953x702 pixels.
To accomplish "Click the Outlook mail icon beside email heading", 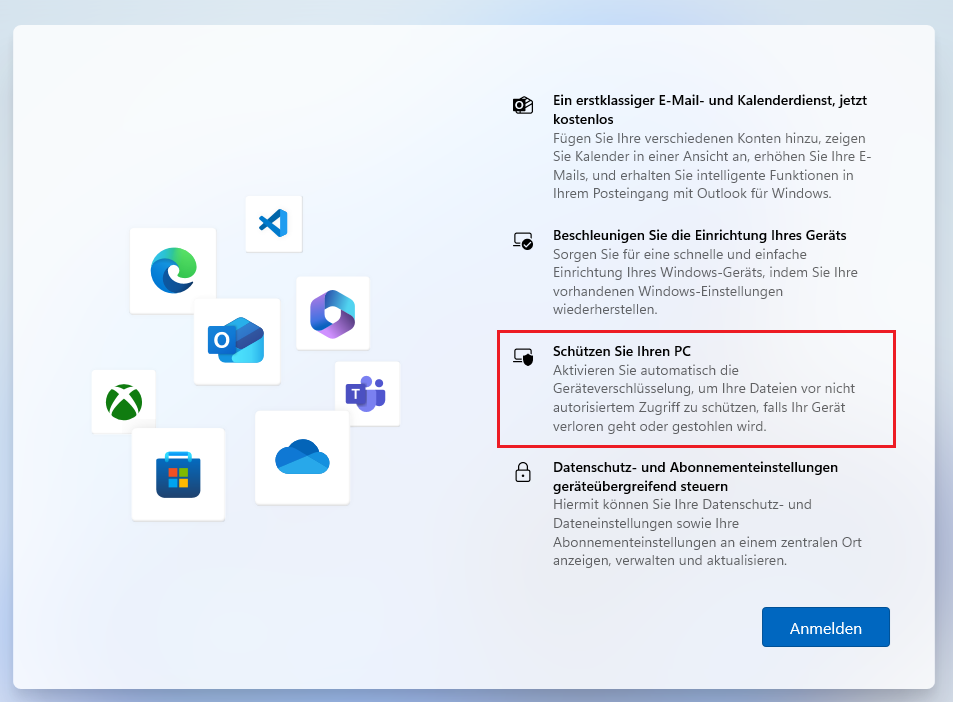I will [x=523, y=105].
